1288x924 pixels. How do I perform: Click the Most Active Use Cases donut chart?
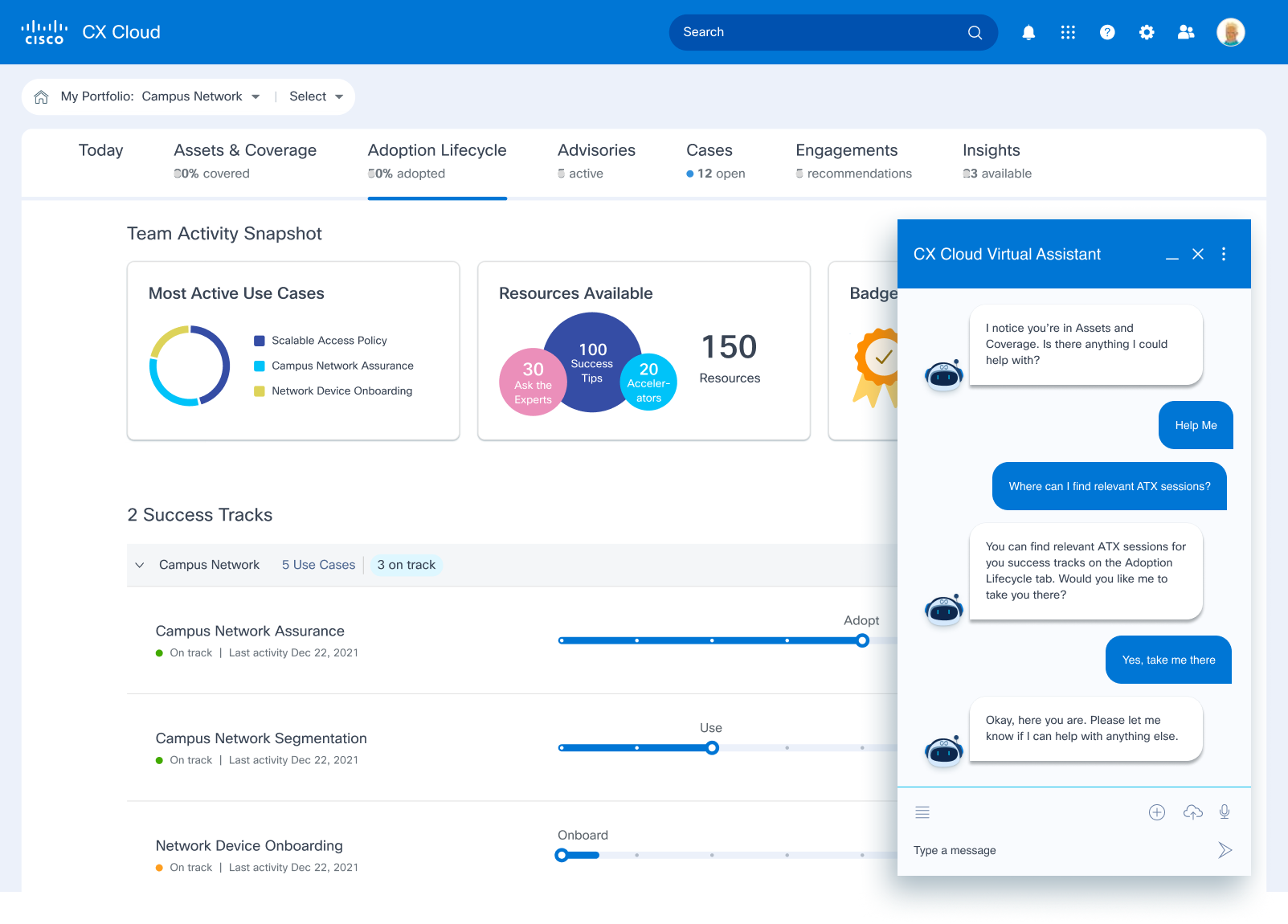pos(190,366)
